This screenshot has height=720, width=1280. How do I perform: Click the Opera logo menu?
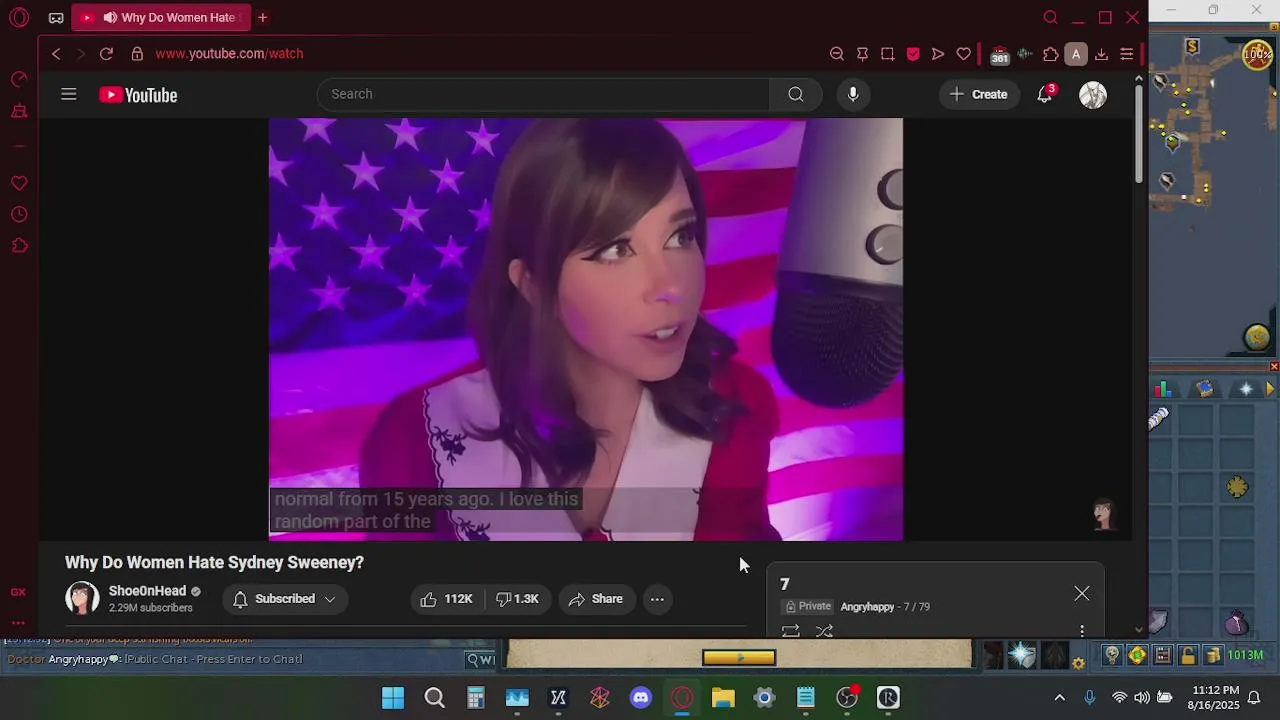[x=18, y=17]
